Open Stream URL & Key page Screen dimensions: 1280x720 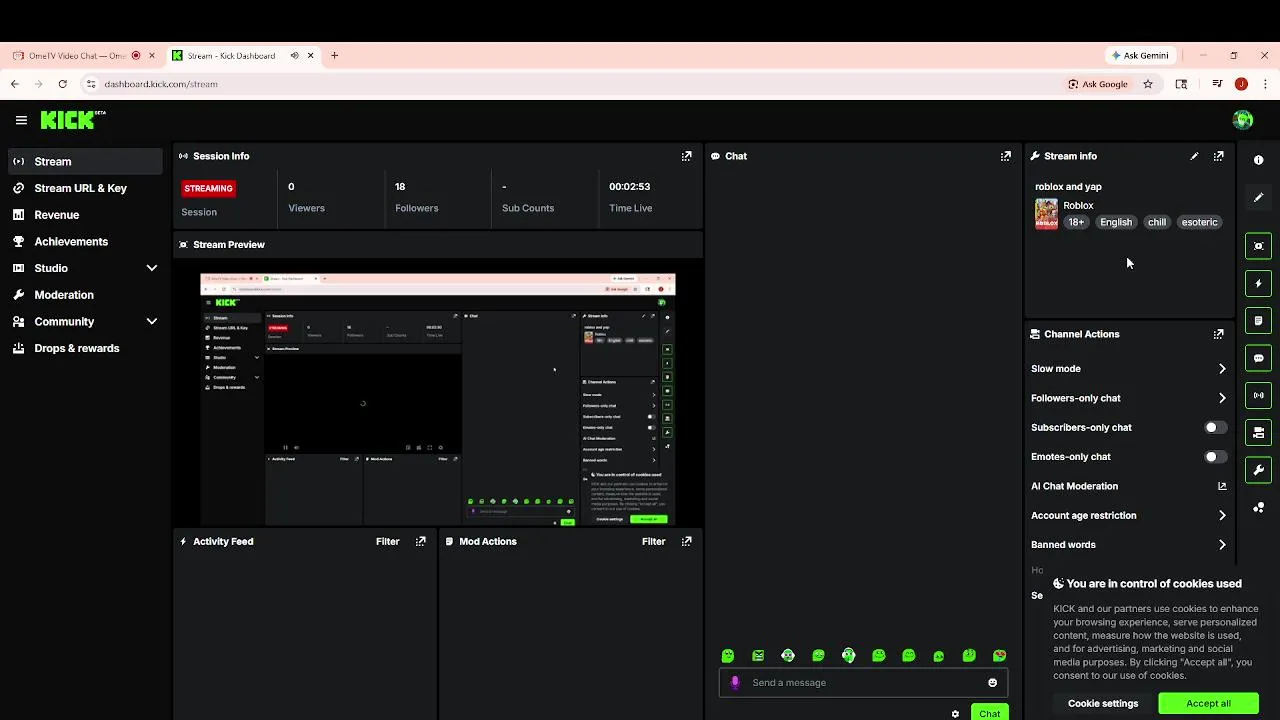(x=85, y=188)
